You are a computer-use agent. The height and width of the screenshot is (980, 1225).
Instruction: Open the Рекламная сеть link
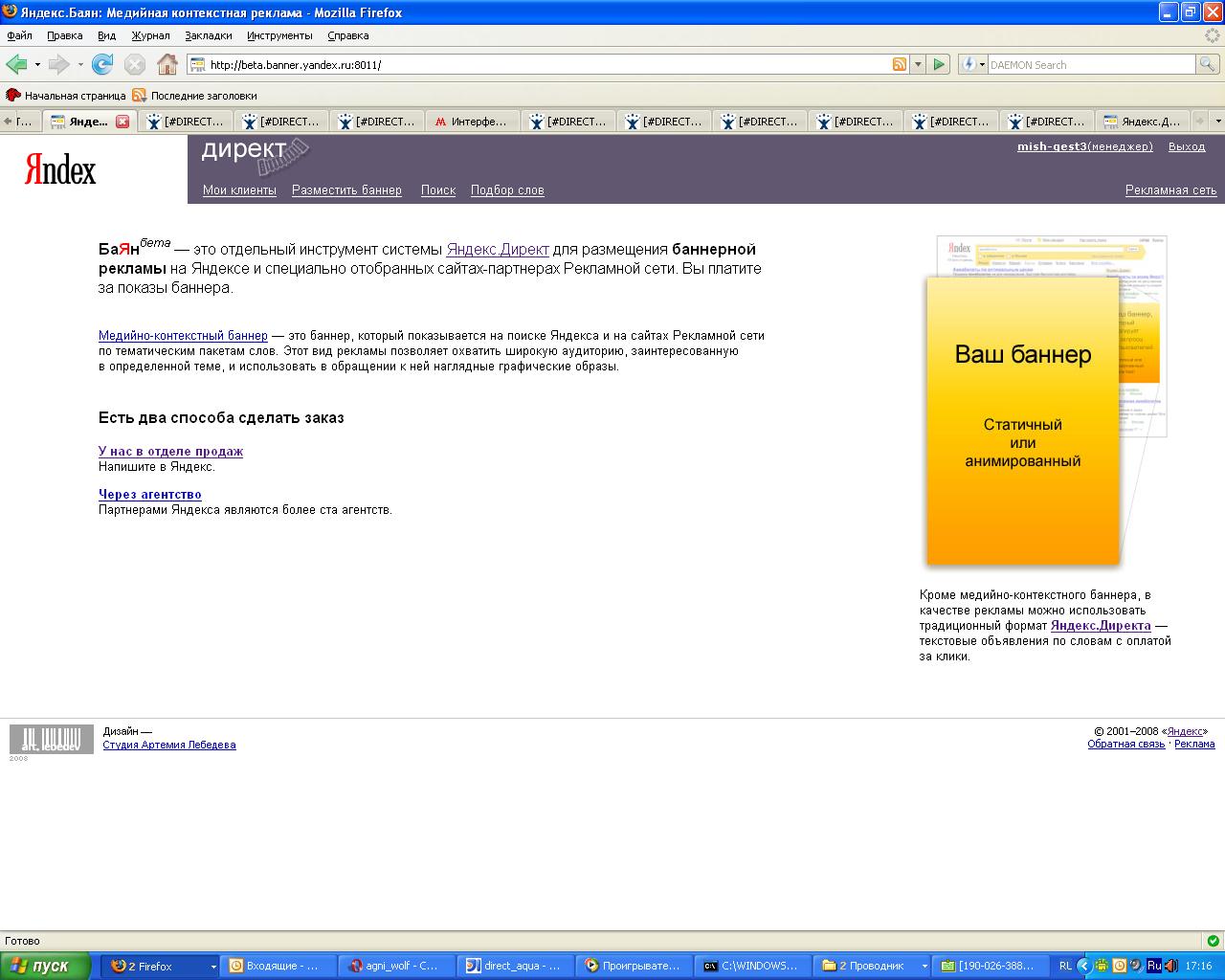[x=1171, y=190]
